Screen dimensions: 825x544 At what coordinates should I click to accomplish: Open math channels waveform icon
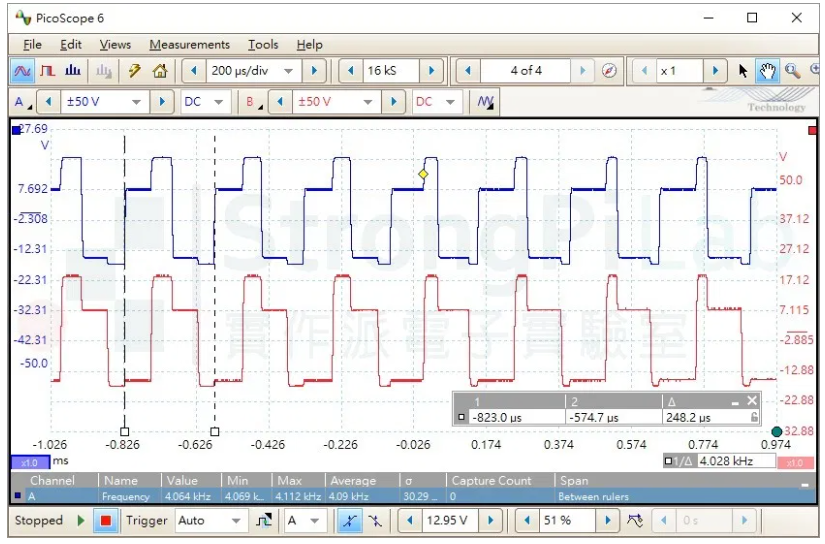tap(485, 102)
